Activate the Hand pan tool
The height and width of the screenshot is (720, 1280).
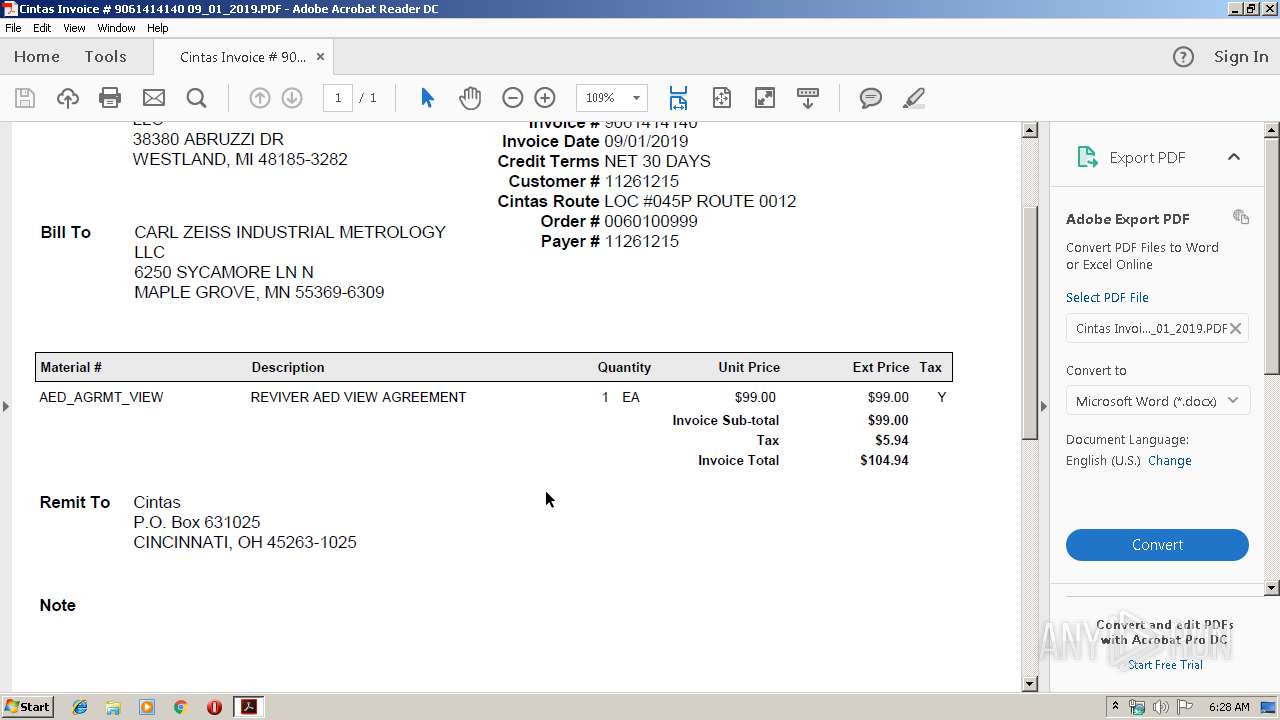(x=470, y=98)
